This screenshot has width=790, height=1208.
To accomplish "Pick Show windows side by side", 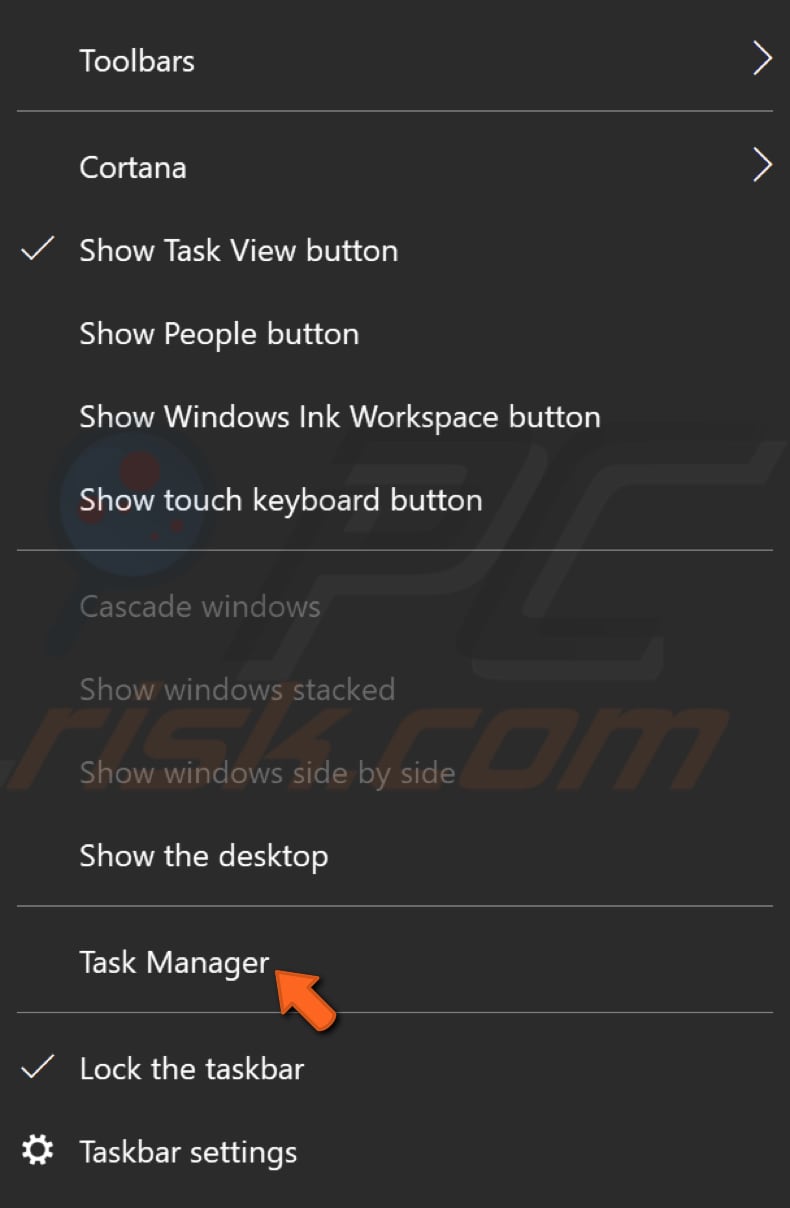I will pyautogui.click(x=267, y=773).
